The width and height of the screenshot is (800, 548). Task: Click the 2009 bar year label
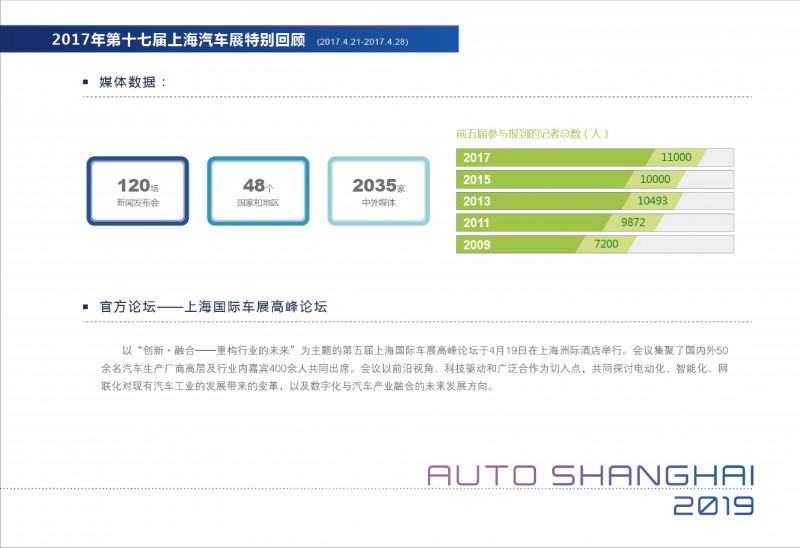click(x=477, y=245)
